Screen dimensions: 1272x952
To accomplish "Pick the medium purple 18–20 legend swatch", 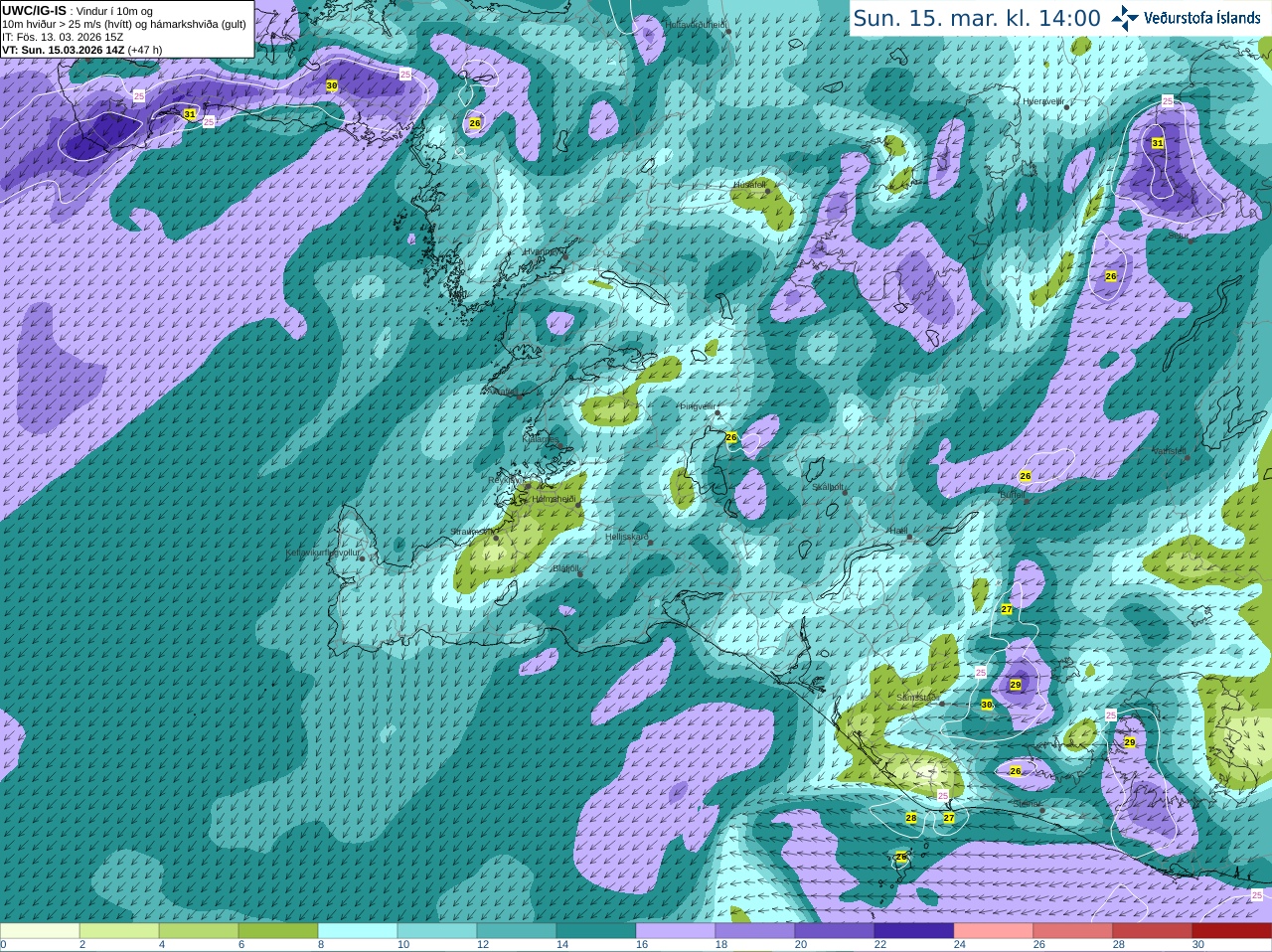I will coord(755,931).
